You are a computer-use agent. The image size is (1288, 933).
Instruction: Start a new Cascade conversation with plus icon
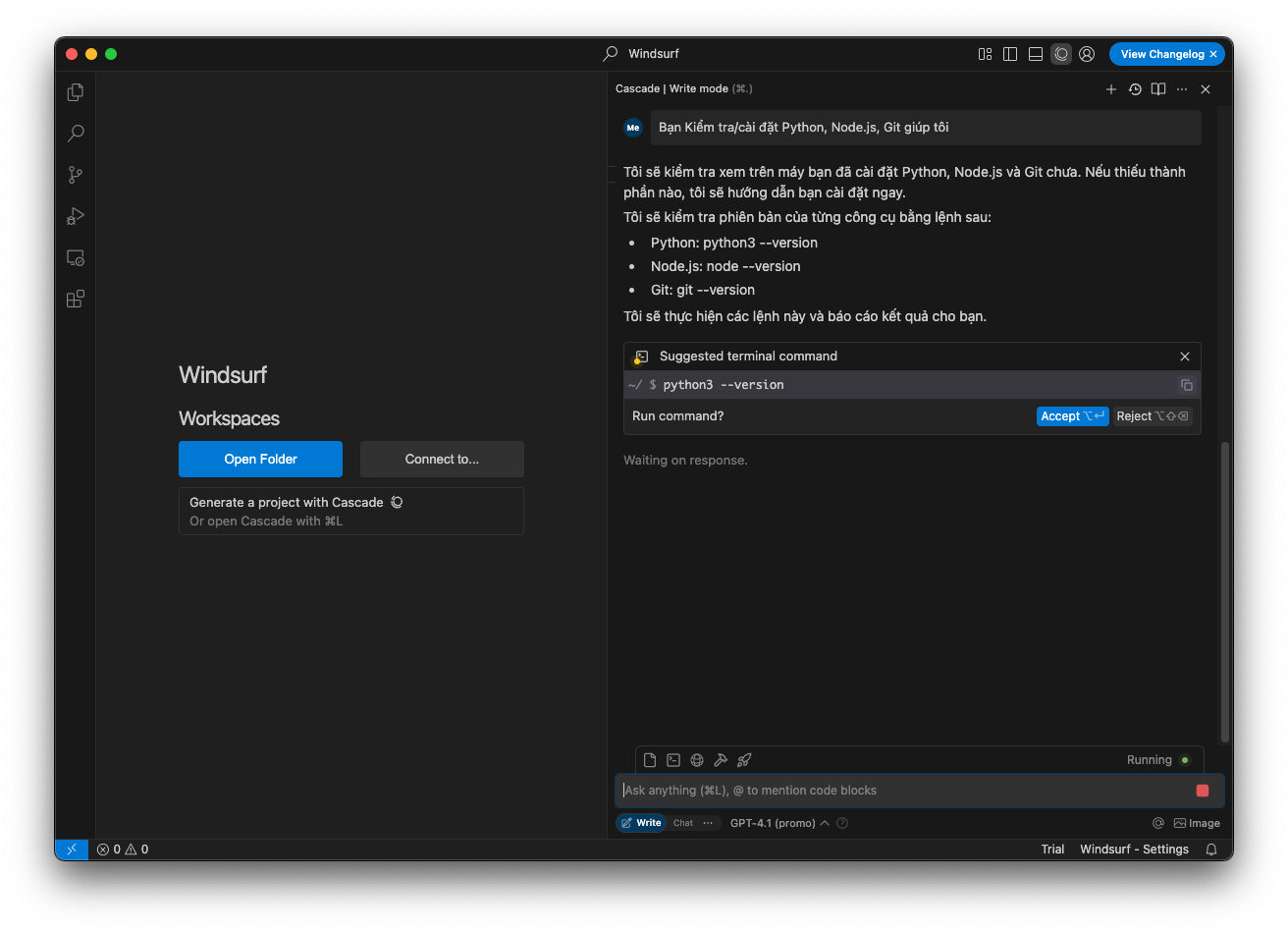point(1111,89)
